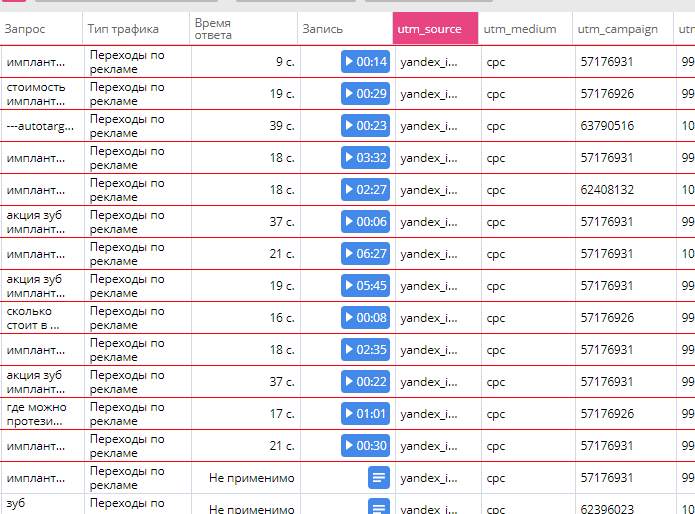
Task: Select the 16 с. response time cell
Action: pos(246,318)
